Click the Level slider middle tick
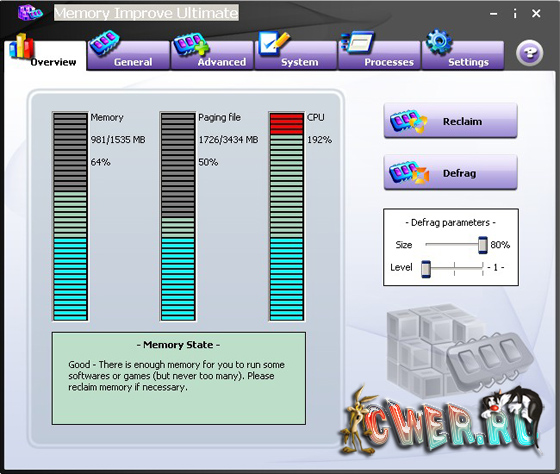The height and width of the screenshot is (474, 560). 454,269
